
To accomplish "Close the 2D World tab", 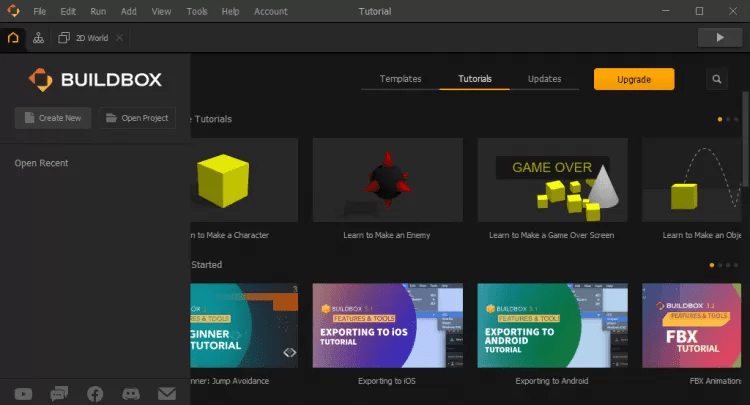I will pyautogui.click(x=120, y=38).
